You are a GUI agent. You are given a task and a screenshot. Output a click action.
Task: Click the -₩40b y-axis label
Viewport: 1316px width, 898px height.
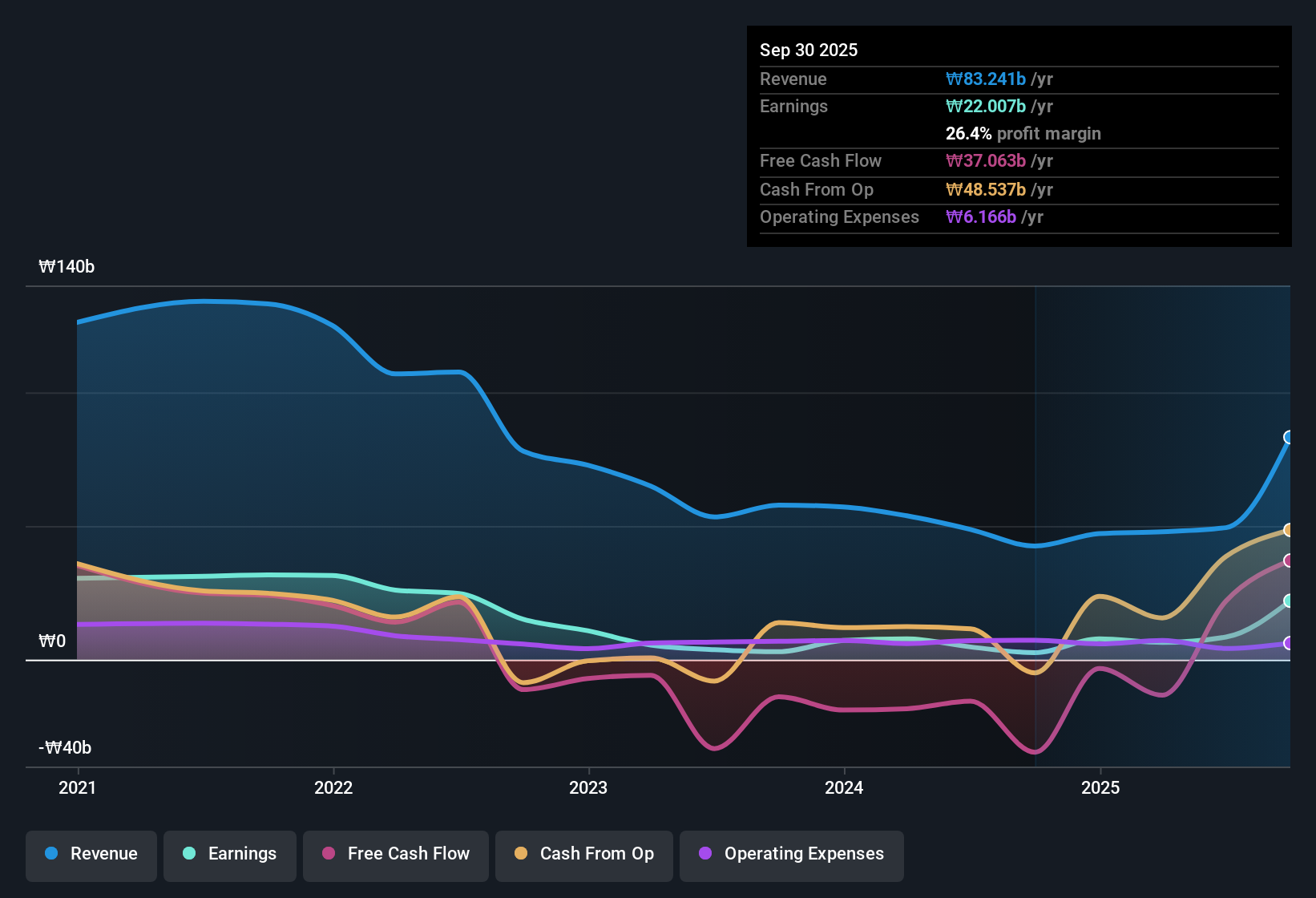point(65,748)
